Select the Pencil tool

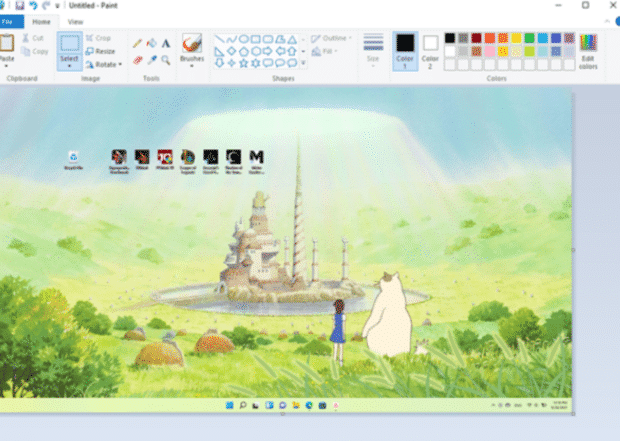[137, 43]
